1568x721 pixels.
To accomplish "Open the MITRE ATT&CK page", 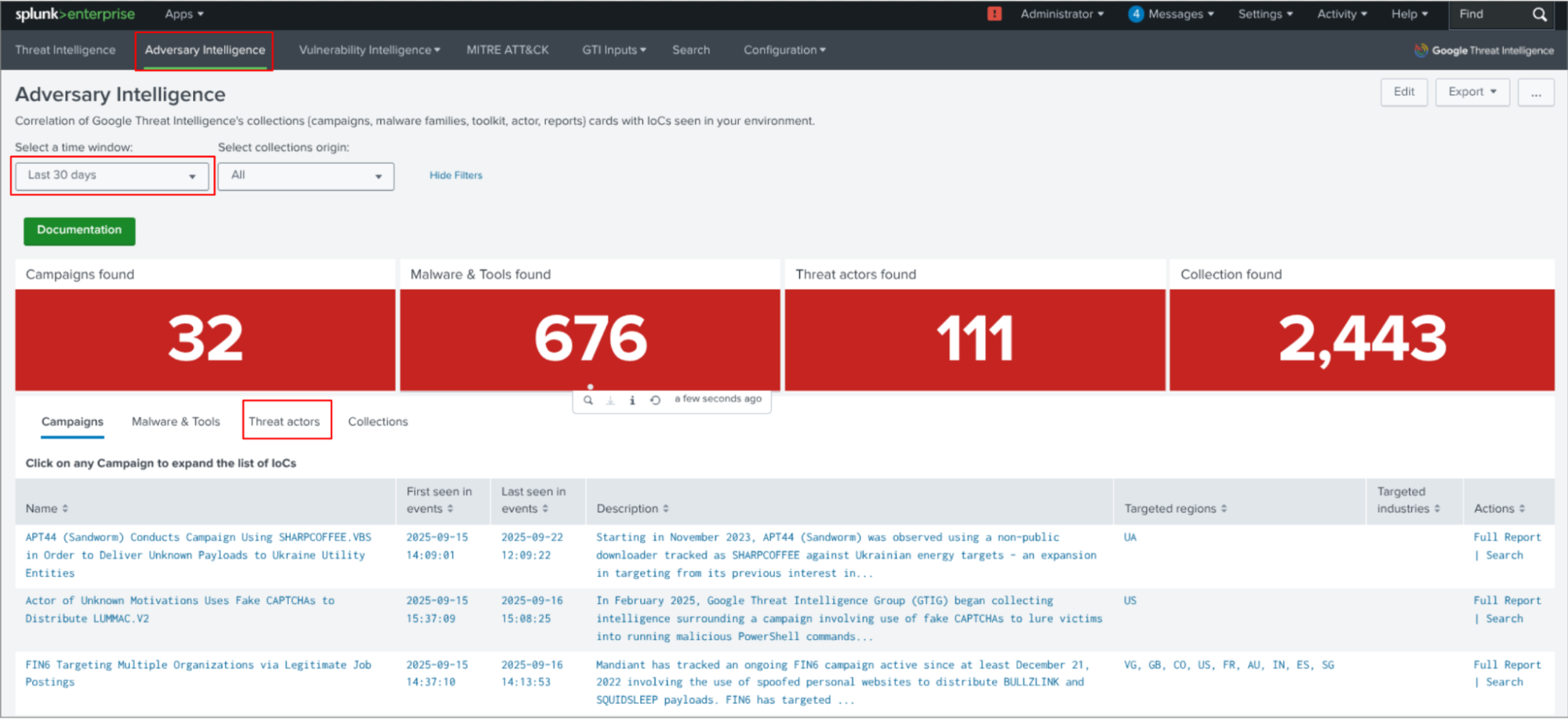I will pos(508,50).
